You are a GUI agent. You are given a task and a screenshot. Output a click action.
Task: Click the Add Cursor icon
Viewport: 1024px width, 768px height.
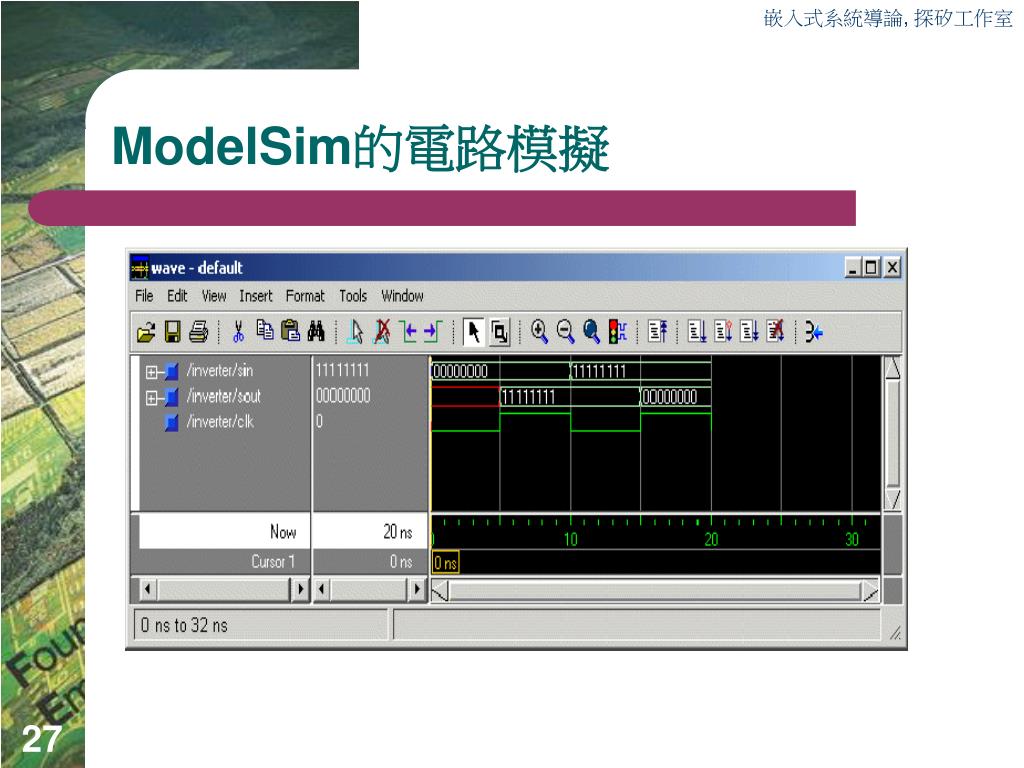[355, 332]
